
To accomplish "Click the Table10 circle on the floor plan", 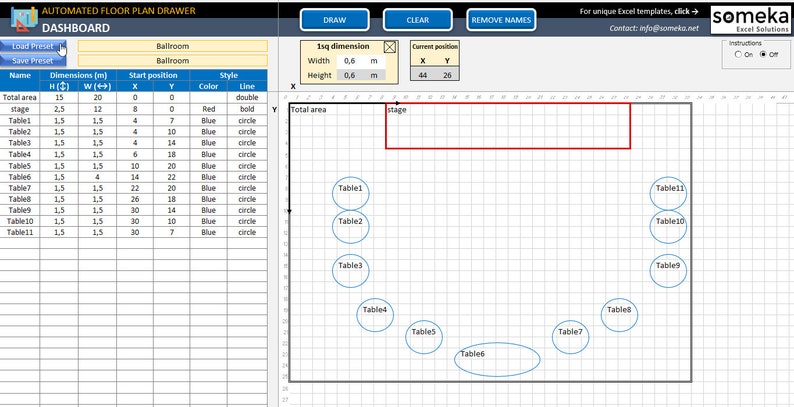I will [x=668, y=227].
